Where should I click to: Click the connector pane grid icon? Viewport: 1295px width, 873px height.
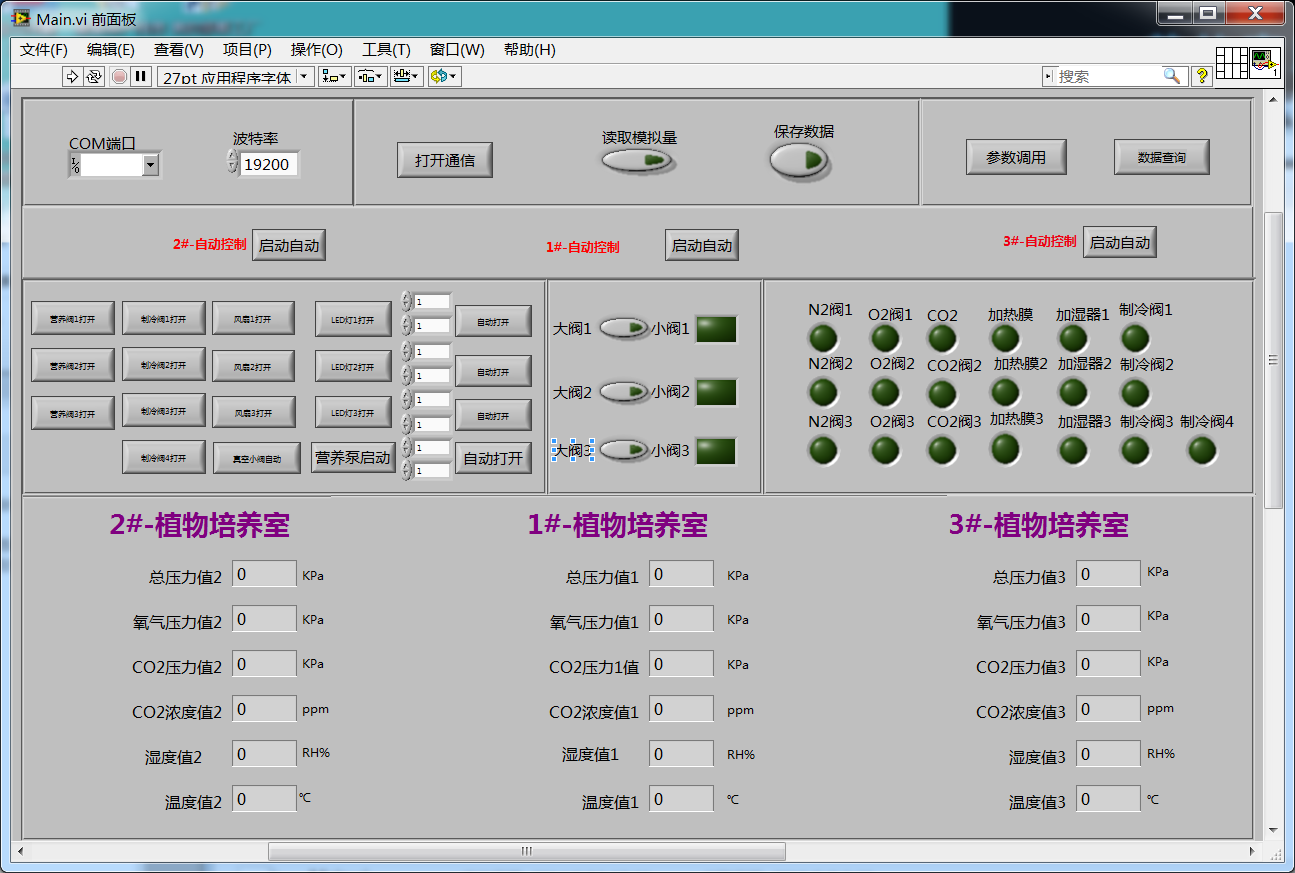pyautogui.click(x=1232, y=63)
